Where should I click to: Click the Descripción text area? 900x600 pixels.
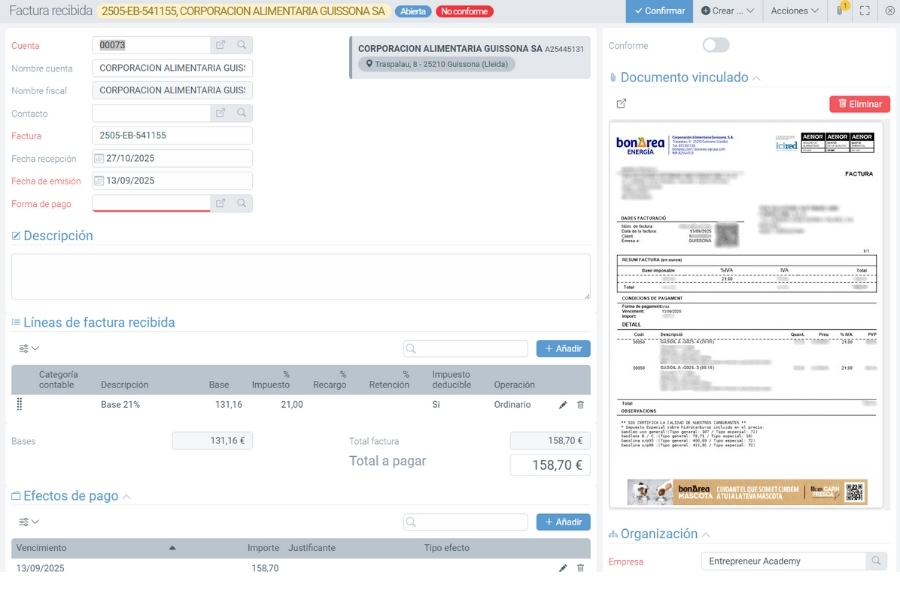click(x=300, y=276)
